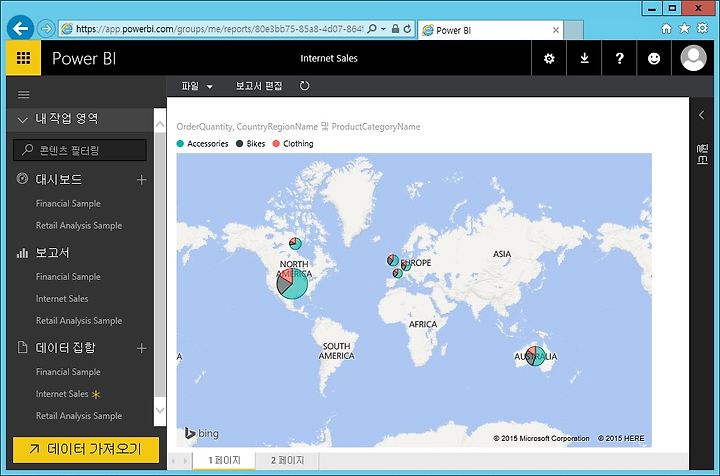
Task: Switch to 1 페이지 tab
Action: click(224, 460)
